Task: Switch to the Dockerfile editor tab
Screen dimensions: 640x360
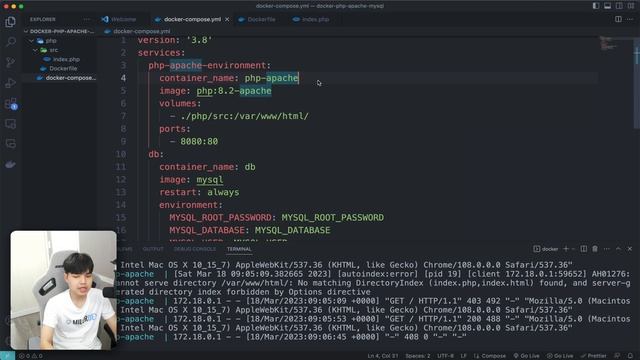Action: click(257, 19)
